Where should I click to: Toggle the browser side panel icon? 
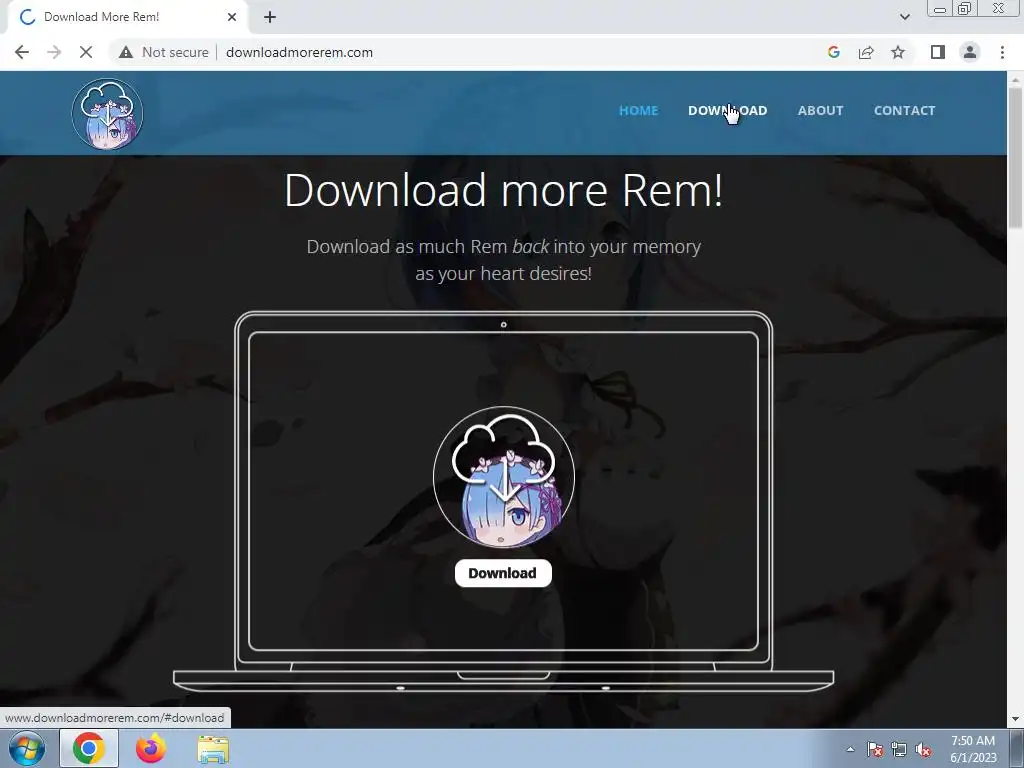point(938,52)
